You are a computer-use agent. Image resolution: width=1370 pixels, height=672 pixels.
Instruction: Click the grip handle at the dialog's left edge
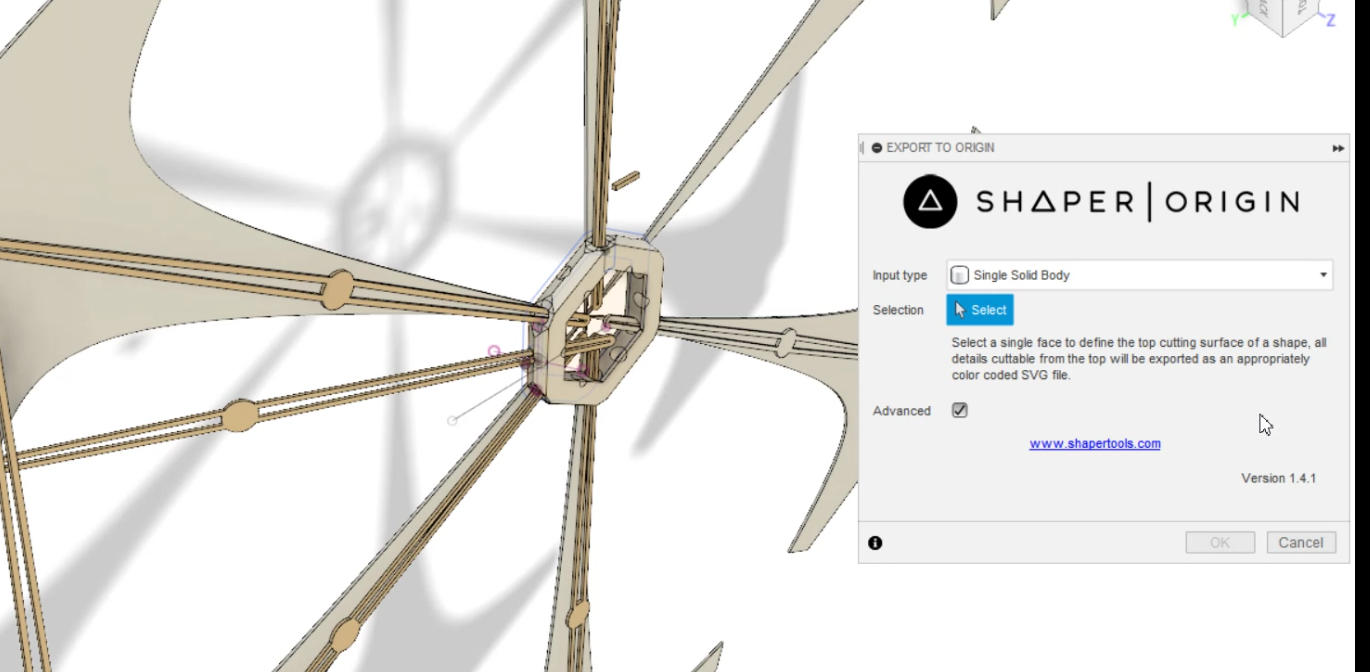pos(862,148)
